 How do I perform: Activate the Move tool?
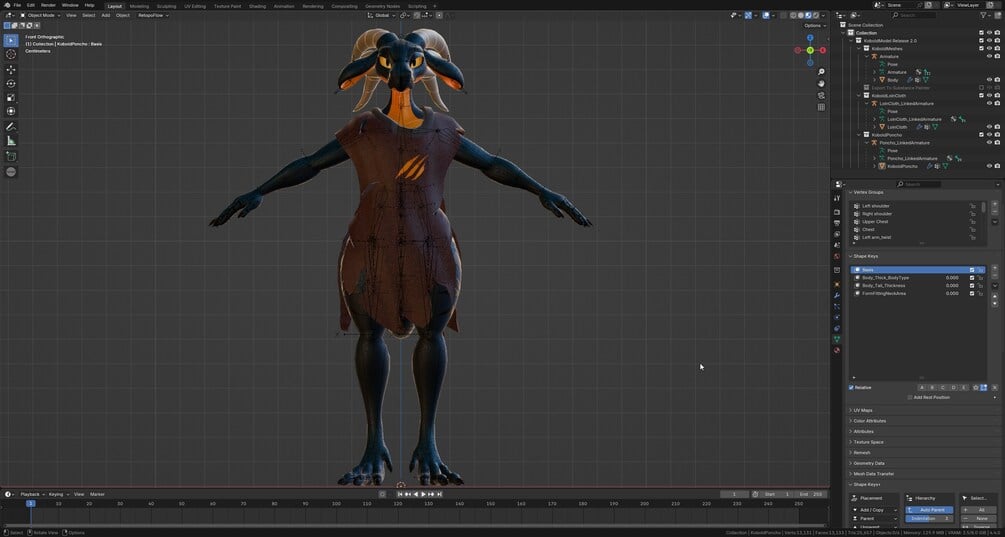[x=11, y=69]
